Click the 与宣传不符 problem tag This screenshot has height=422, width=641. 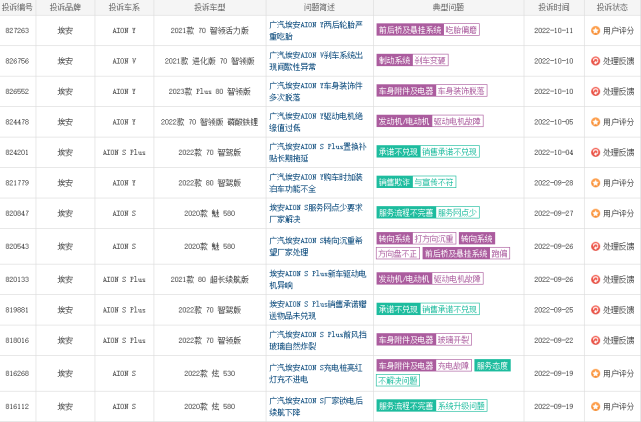(434, 182)
